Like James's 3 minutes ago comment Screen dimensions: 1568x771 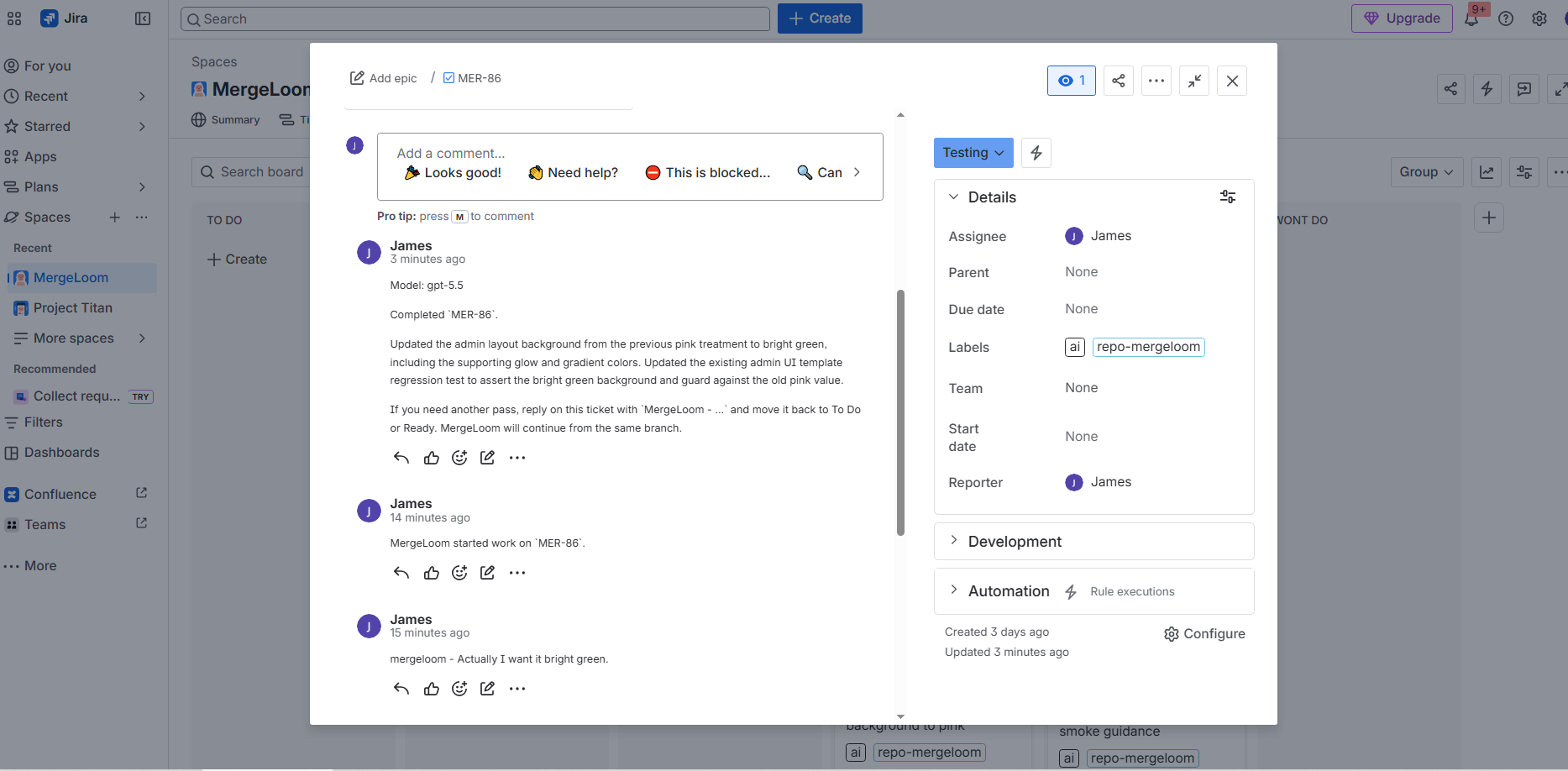coord(432,458)
